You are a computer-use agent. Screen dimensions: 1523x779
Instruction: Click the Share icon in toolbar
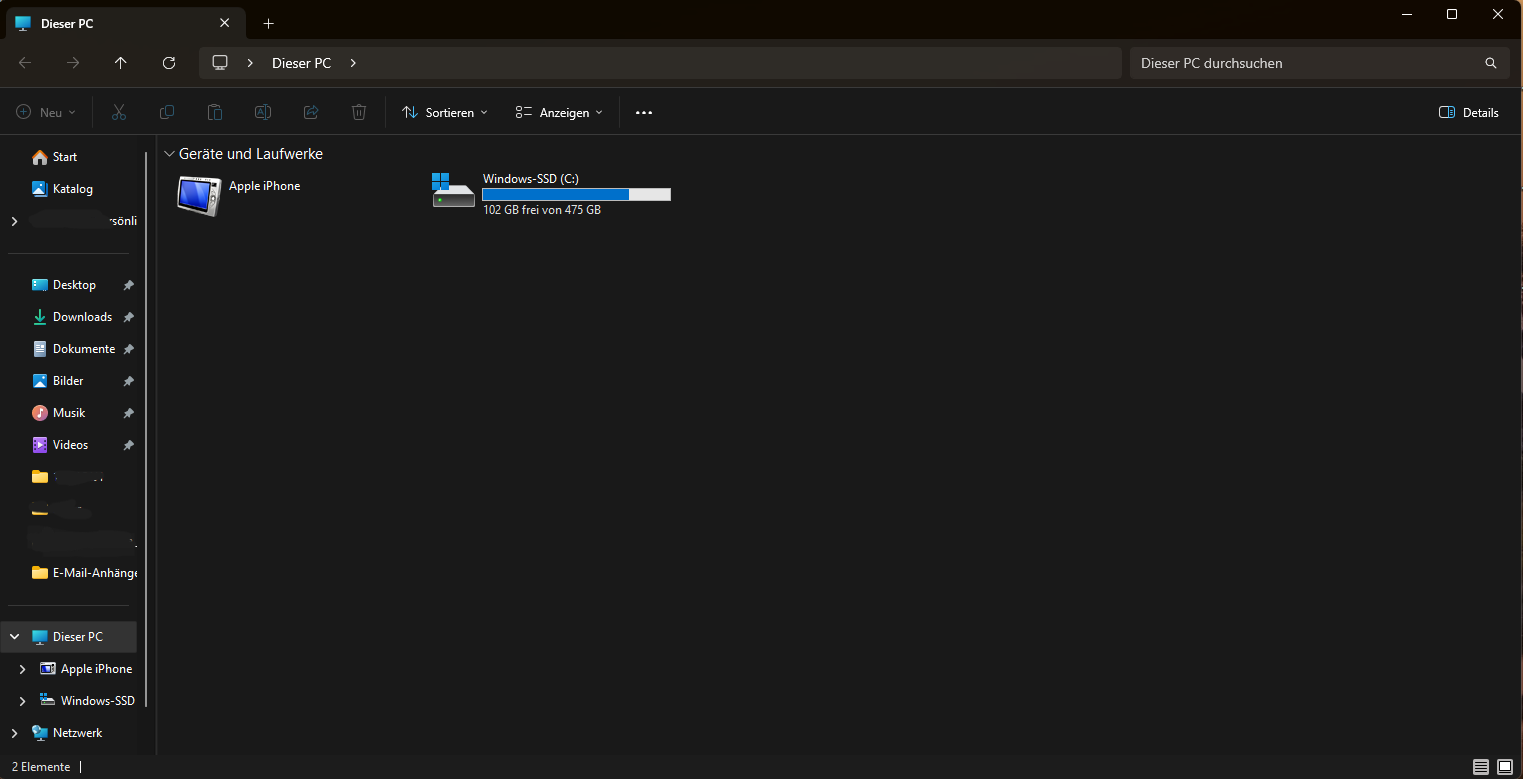pyautogui.click(x=311, y=113)
